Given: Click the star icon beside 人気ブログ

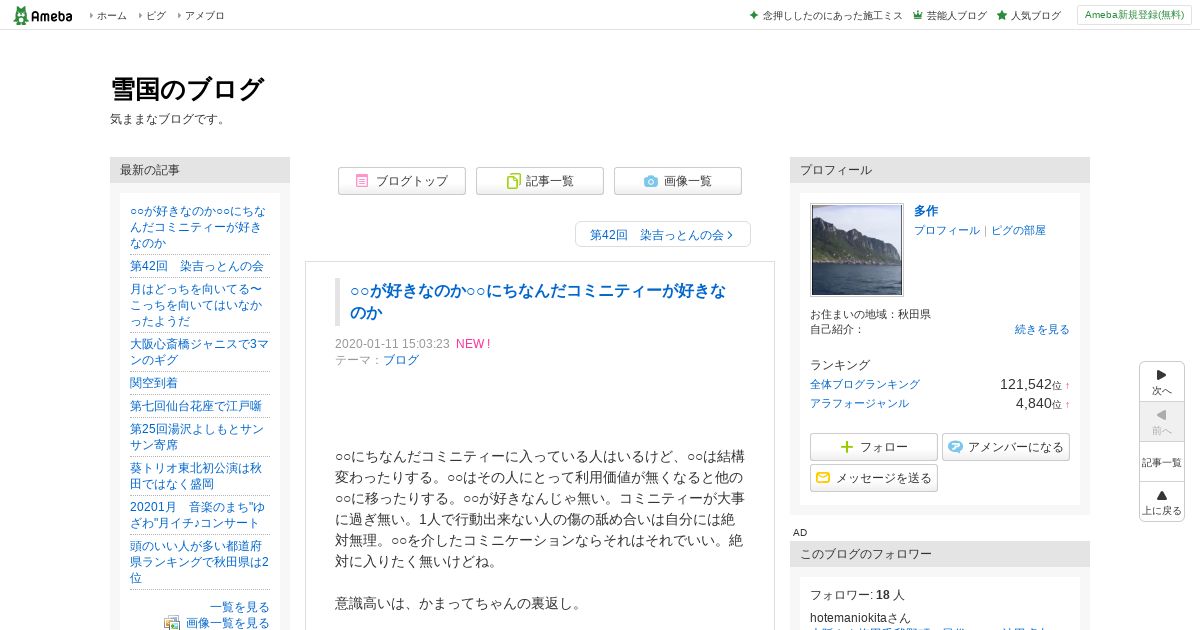Looking at the screenshot, I should point(1001,16).
